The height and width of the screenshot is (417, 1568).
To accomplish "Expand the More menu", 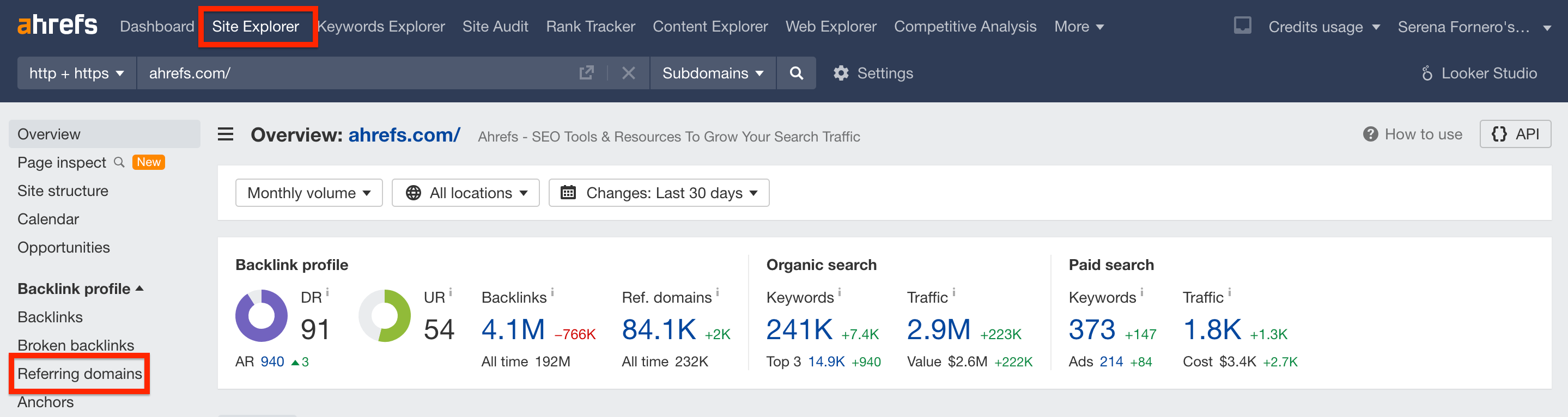I will [1079, 27].
